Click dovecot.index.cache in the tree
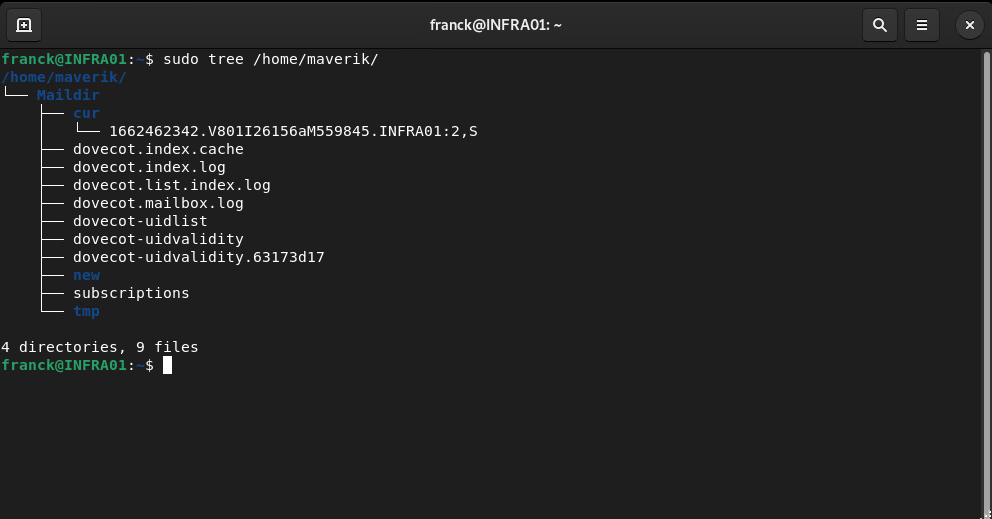 158,149
